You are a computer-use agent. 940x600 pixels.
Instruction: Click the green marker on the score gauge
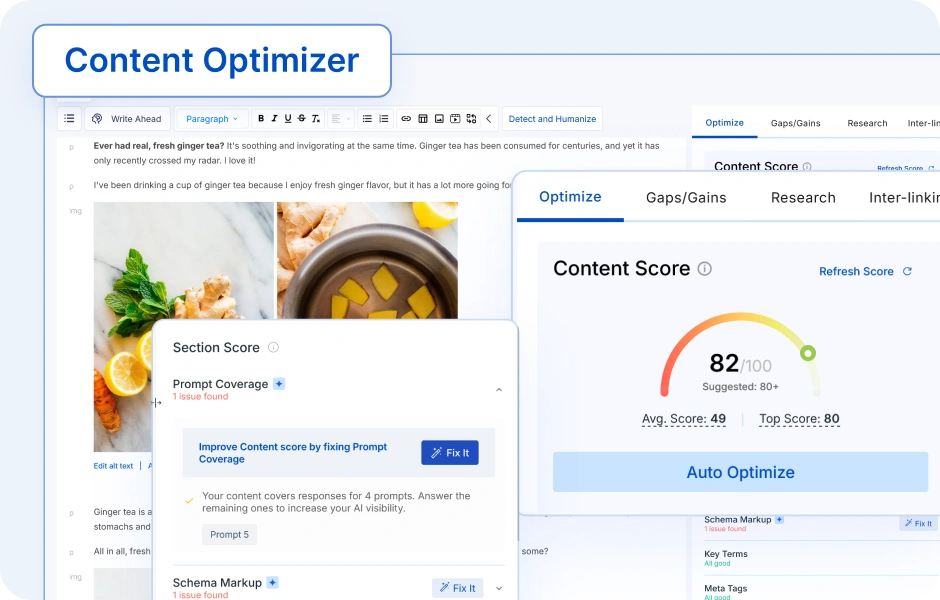point(808,353)
